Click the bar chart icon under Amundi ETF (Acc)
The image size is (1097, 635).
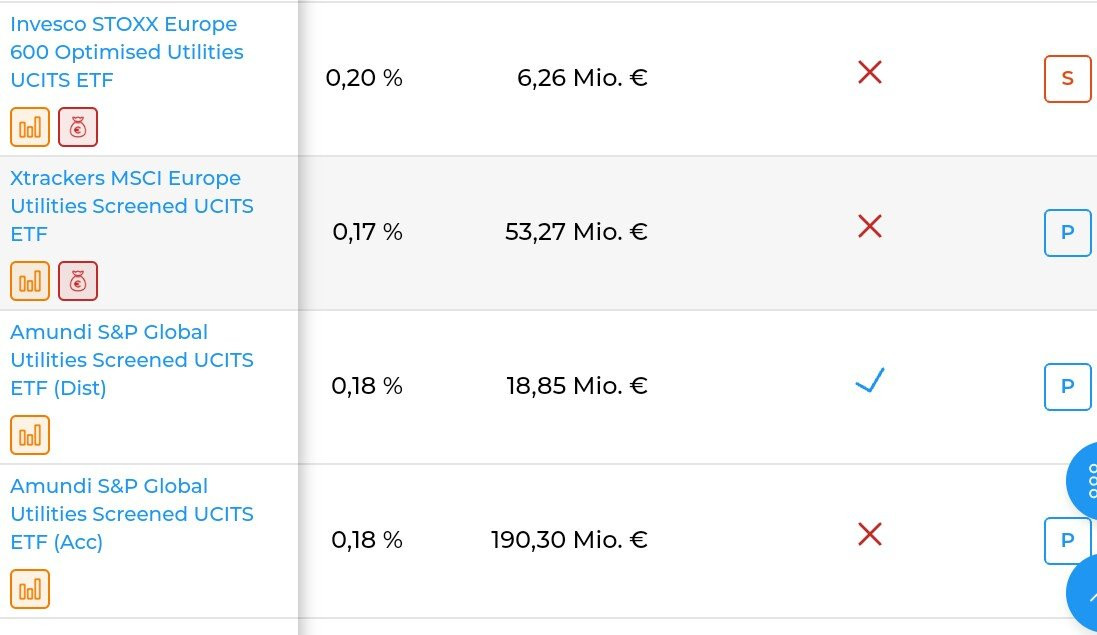point(30,589)
